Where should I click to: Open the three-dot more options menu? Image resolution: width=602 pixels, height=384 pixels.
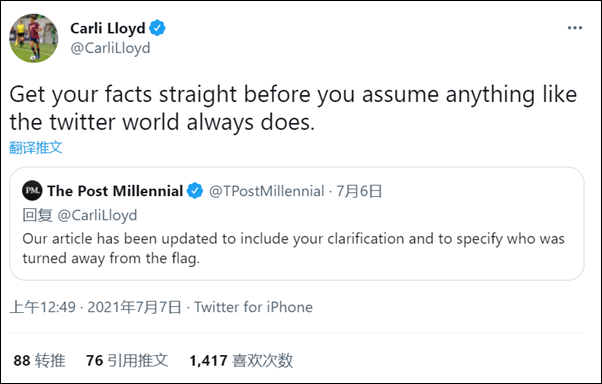pos(575,28)
